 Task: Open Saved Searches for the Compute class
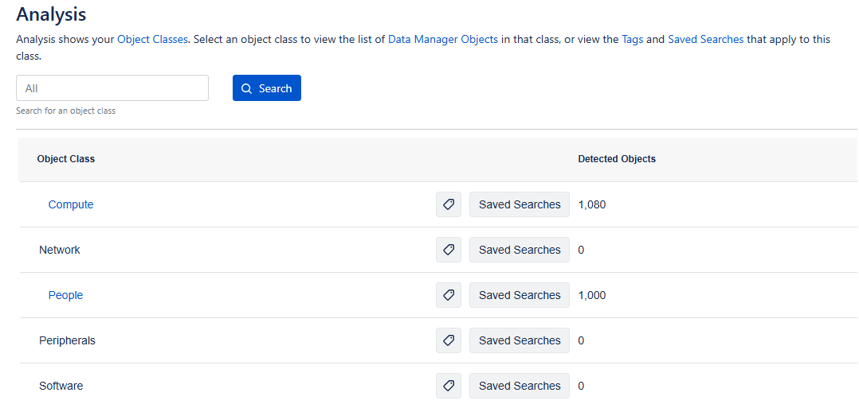519,204
